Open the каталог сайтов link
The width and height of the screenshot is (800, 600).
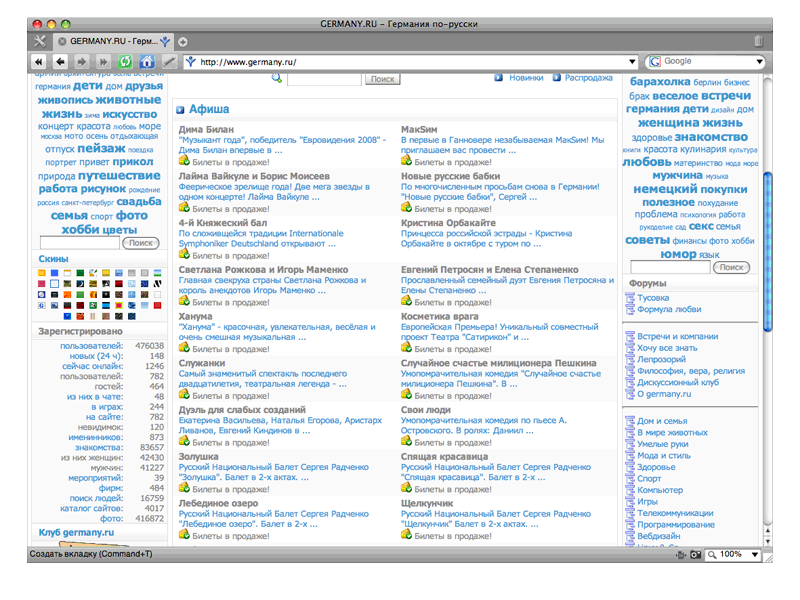[91, 508]
